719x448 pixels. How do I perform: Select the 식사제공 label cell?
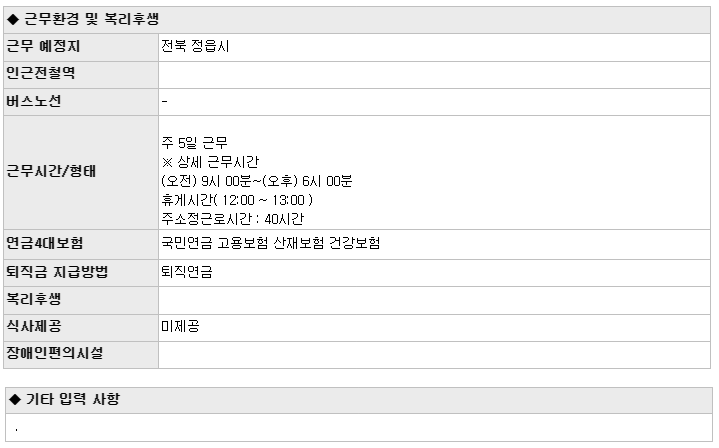point(81,327)
